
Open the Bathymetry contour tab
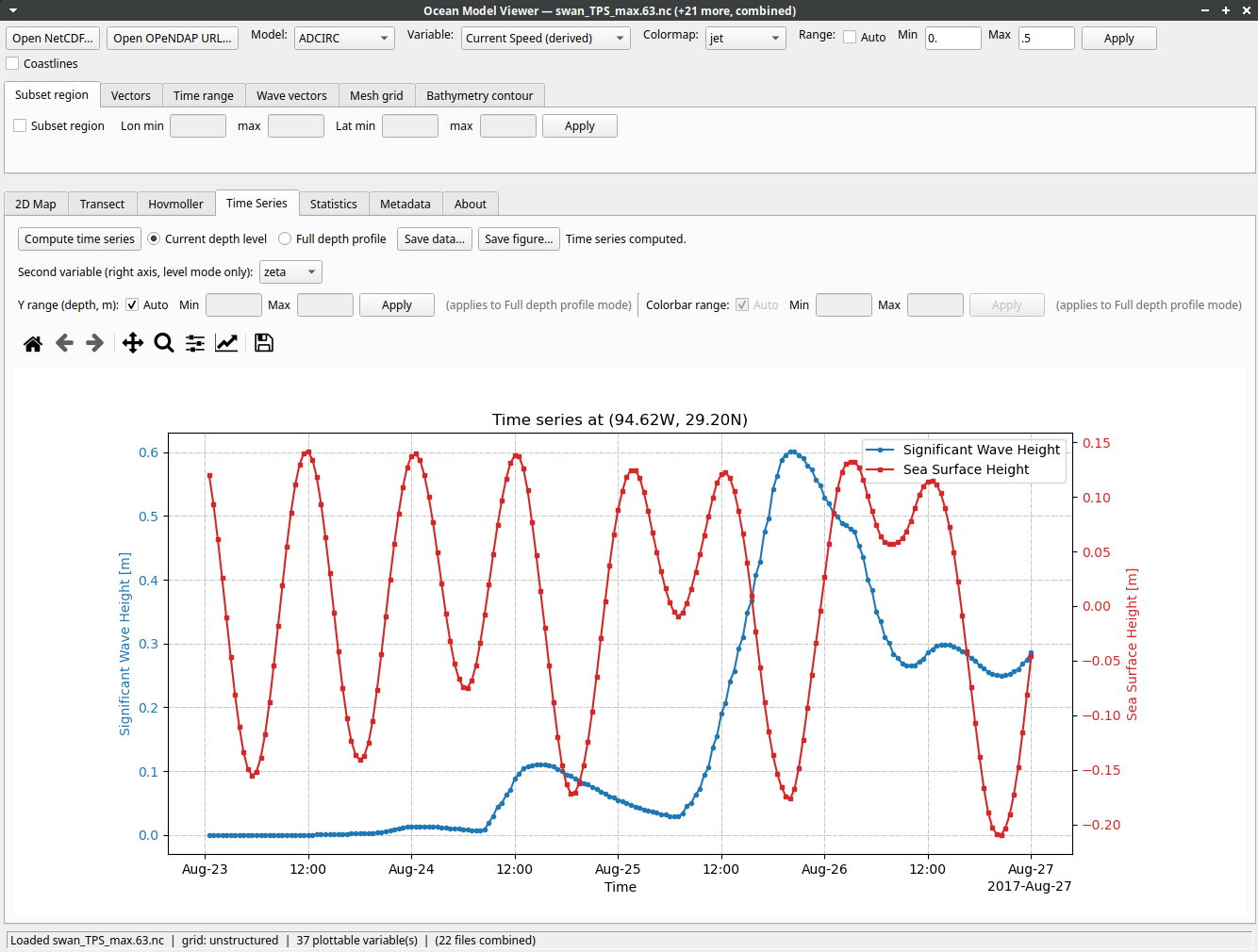click(x=479, y=95)
